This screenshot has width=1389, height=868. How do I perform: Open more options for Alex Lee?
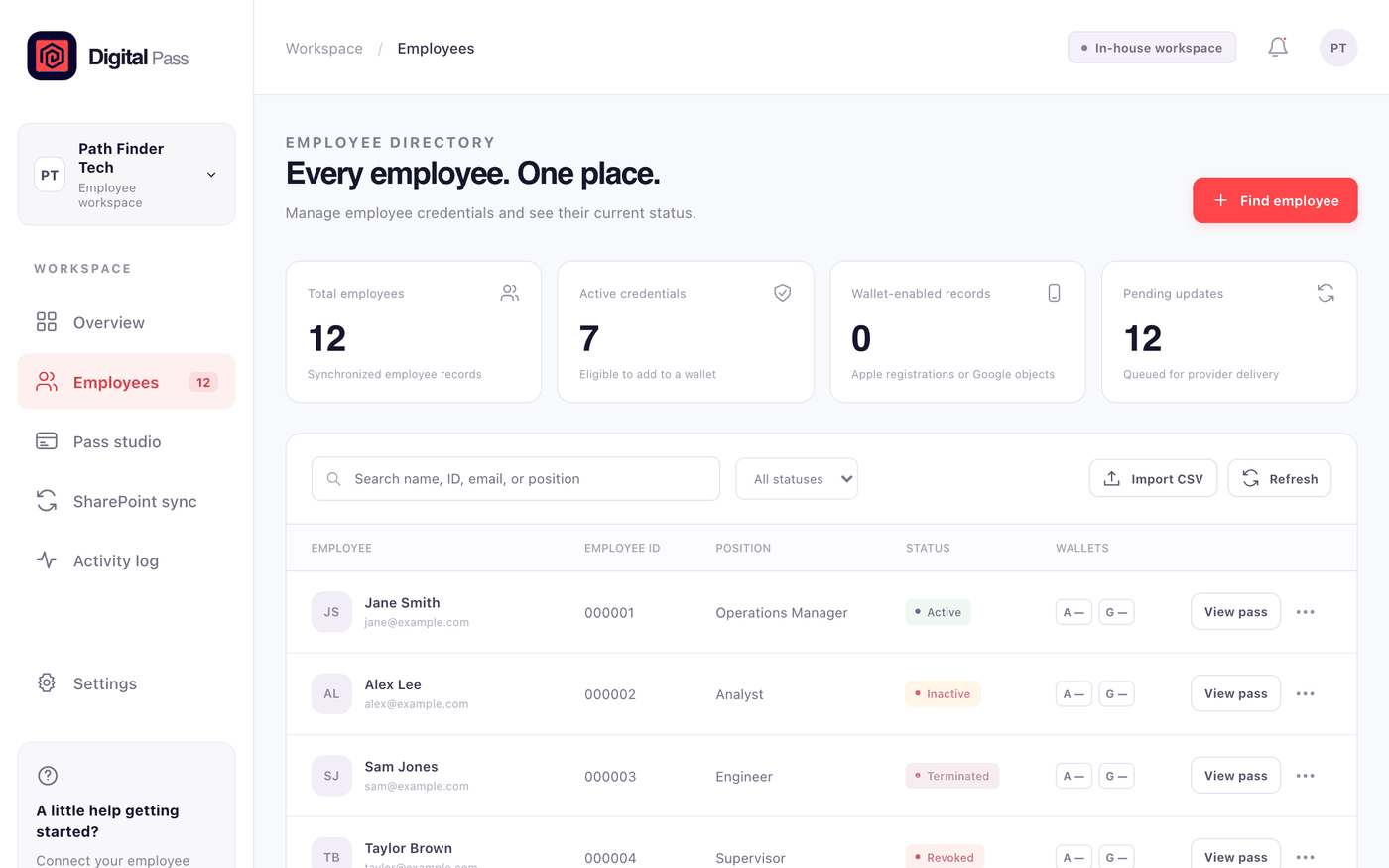1306,694
